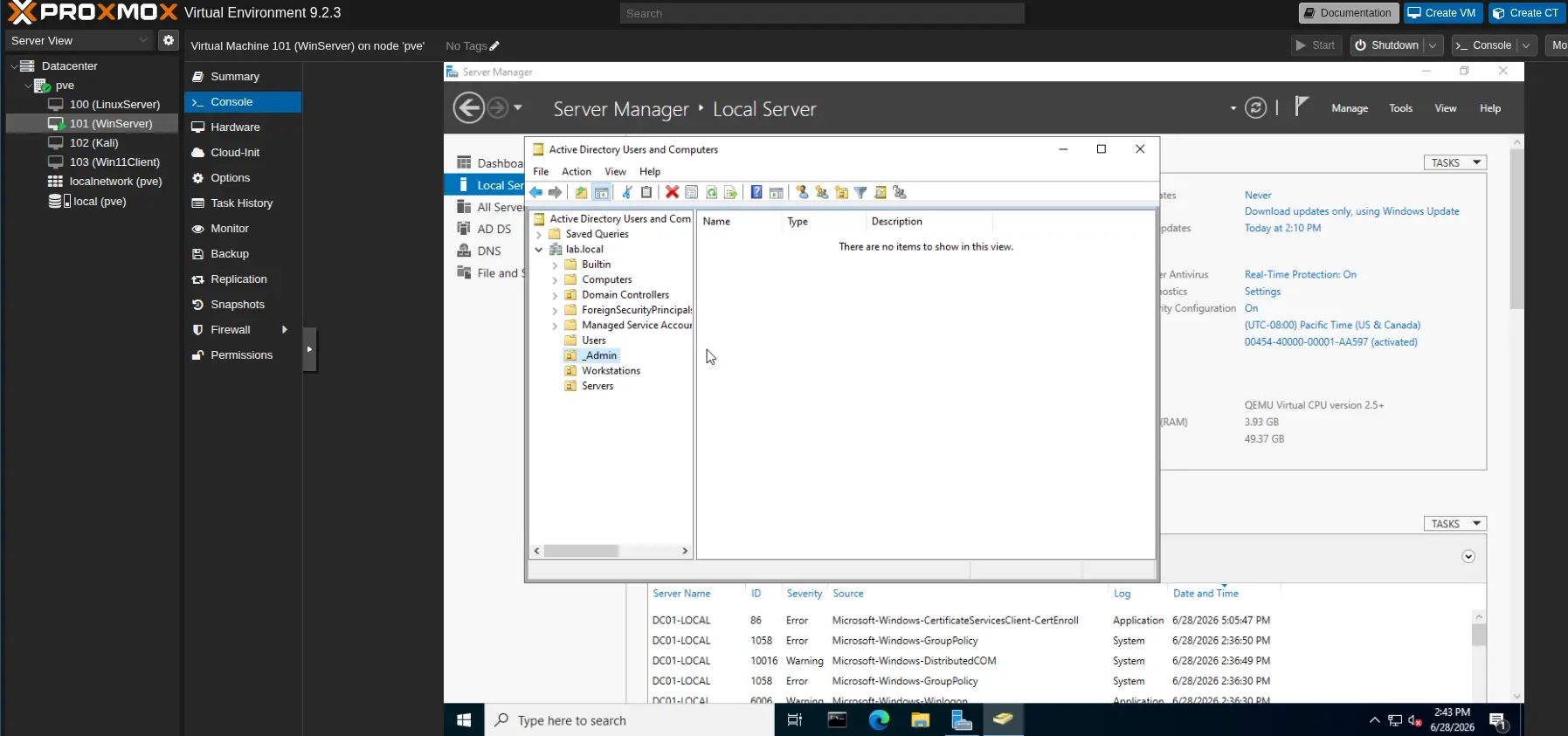
Task: Create a new group with the toolbar icon
Action: coord(821,192)
